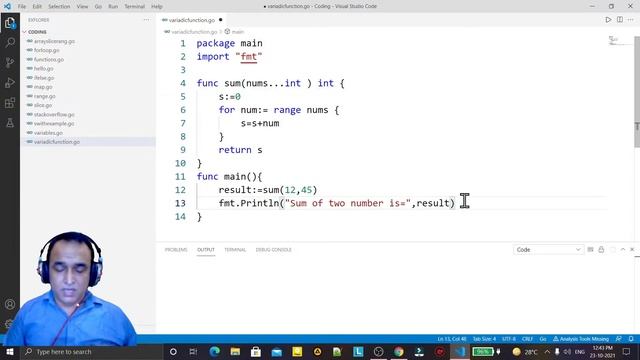This screenshot has height=360, width=640.
Task: Open slice.go in the Explorer
Action: tap(43, 105)
